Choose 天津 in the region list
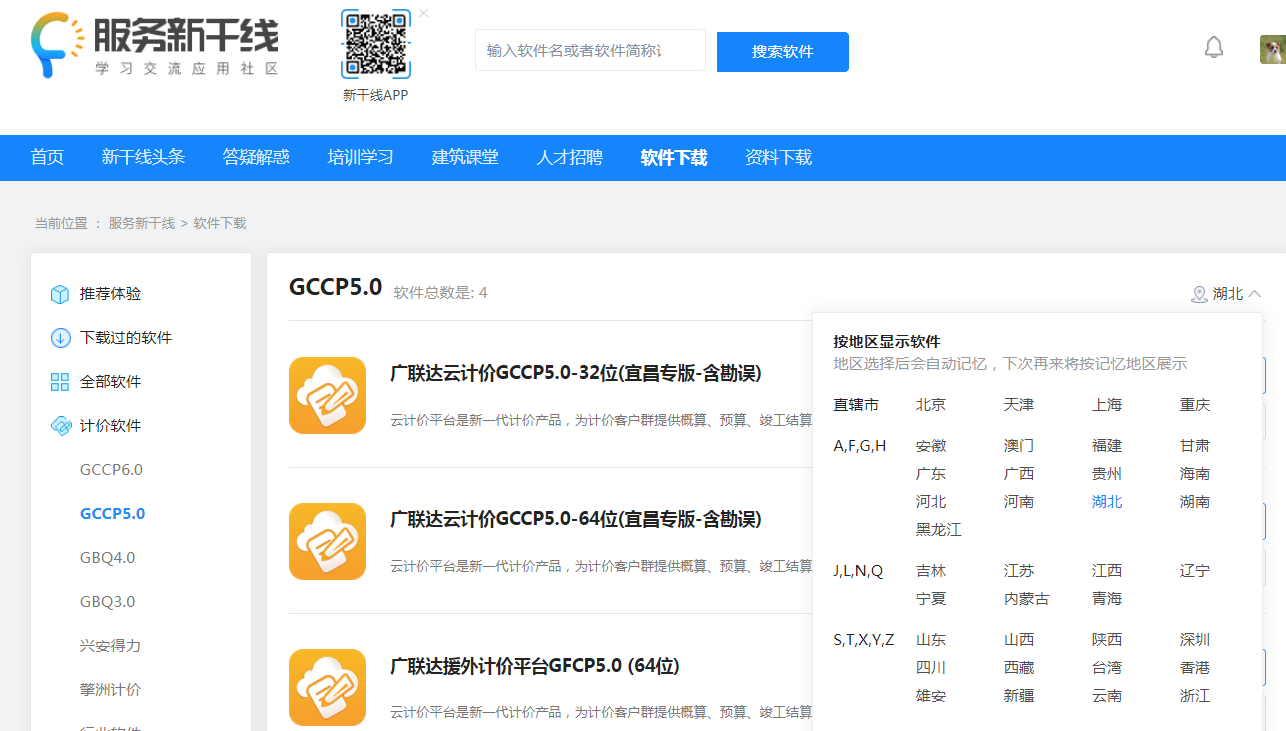The width and height of the screenshot is (1286, 731). (1019, 405)
